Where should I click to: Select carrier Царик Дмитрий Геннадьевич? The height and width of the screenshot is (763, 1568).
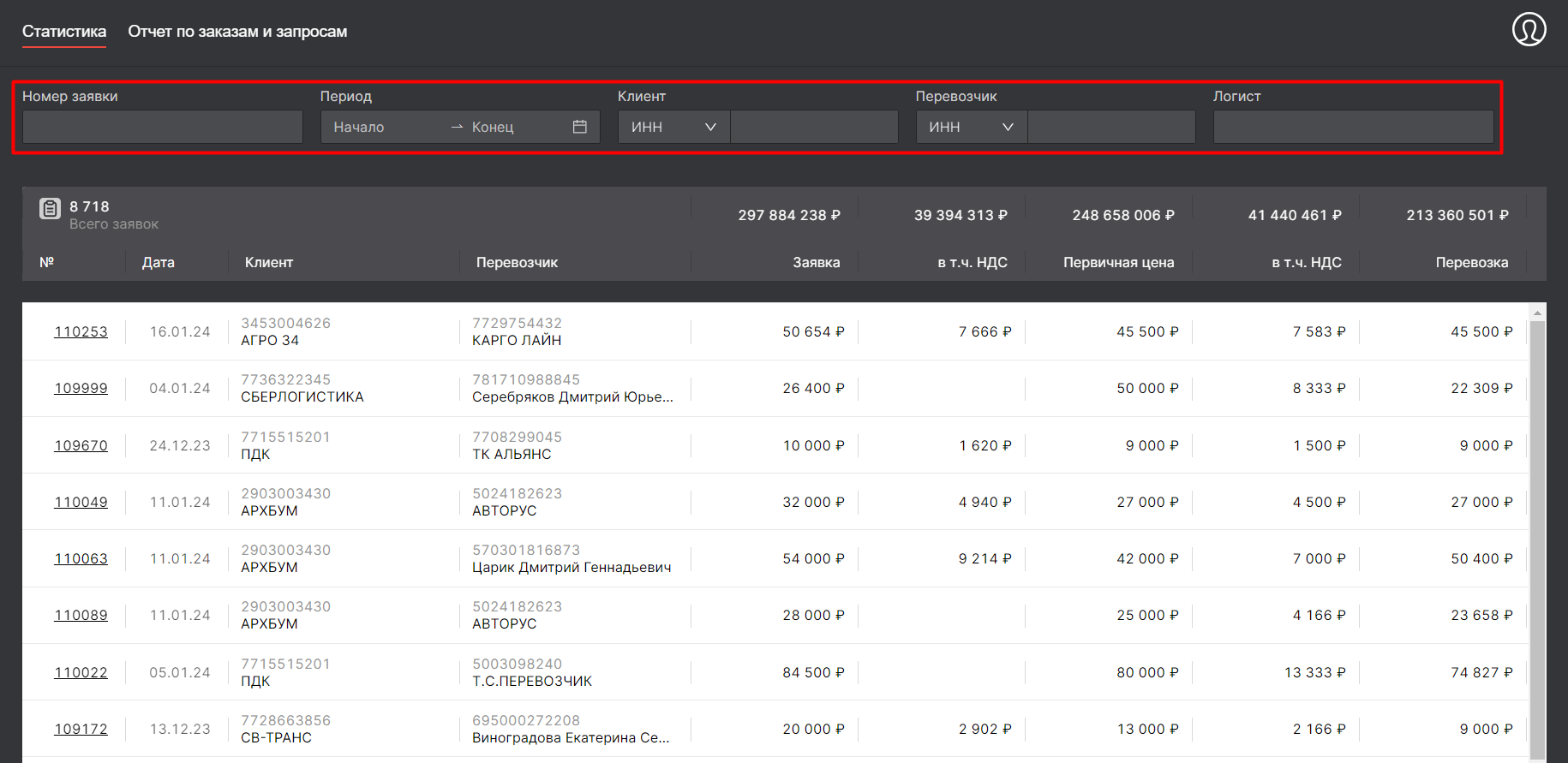click(572, 567)
